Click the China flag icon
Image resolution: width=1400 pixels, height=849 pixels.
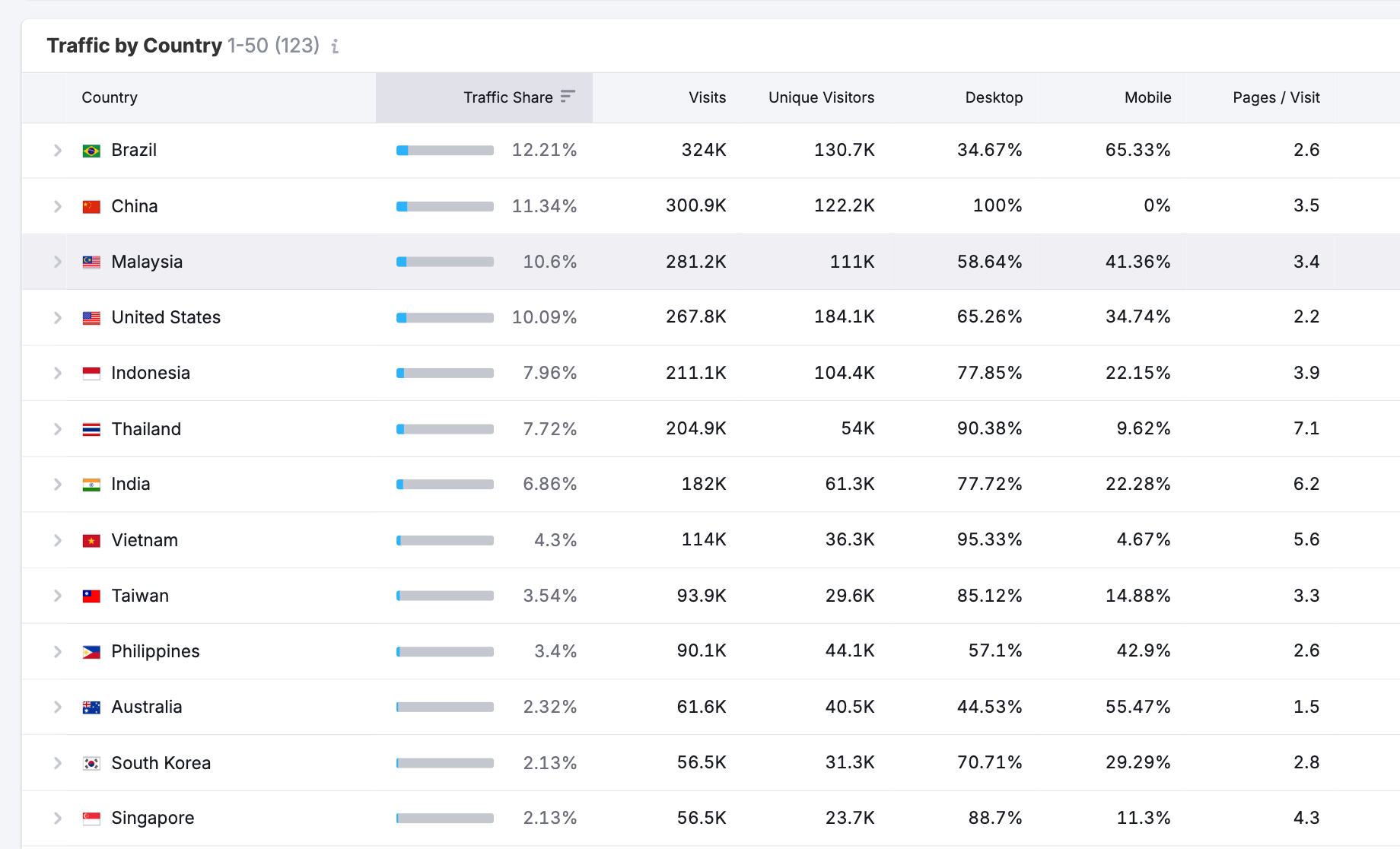tap(91, 205)
